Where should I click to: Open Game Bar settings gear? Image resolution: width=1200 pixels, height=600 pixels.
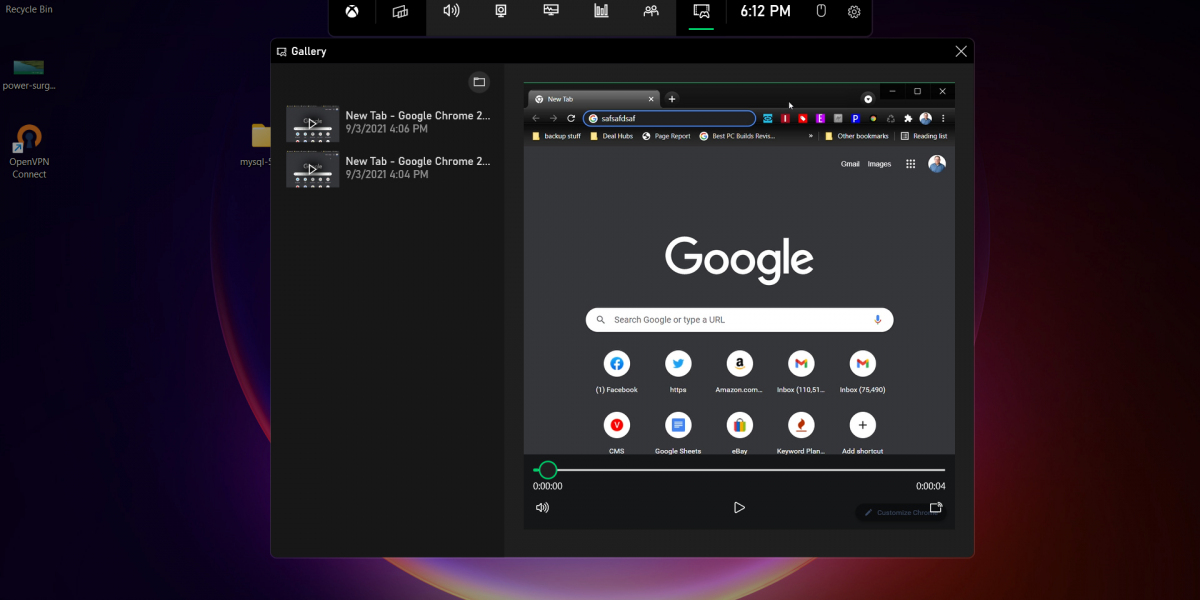[854, 12]
